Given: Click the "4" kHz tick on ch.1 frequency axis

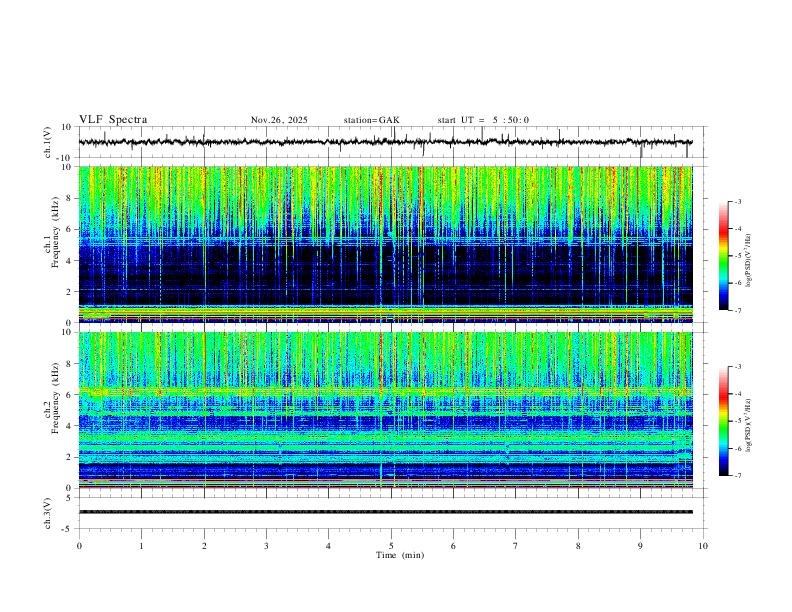Looking at the screenshot, I should (69, 260).
